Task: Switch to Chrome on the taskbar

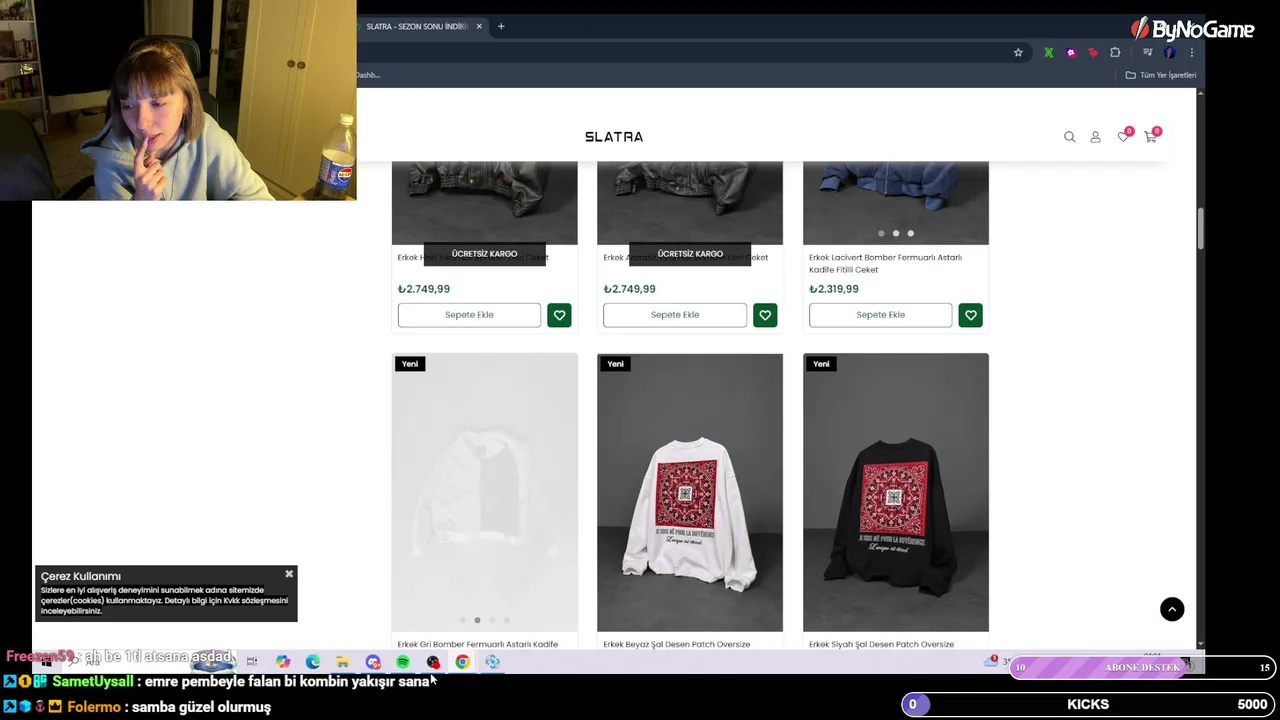Action: pyautogui.click(x=462, y=662)
